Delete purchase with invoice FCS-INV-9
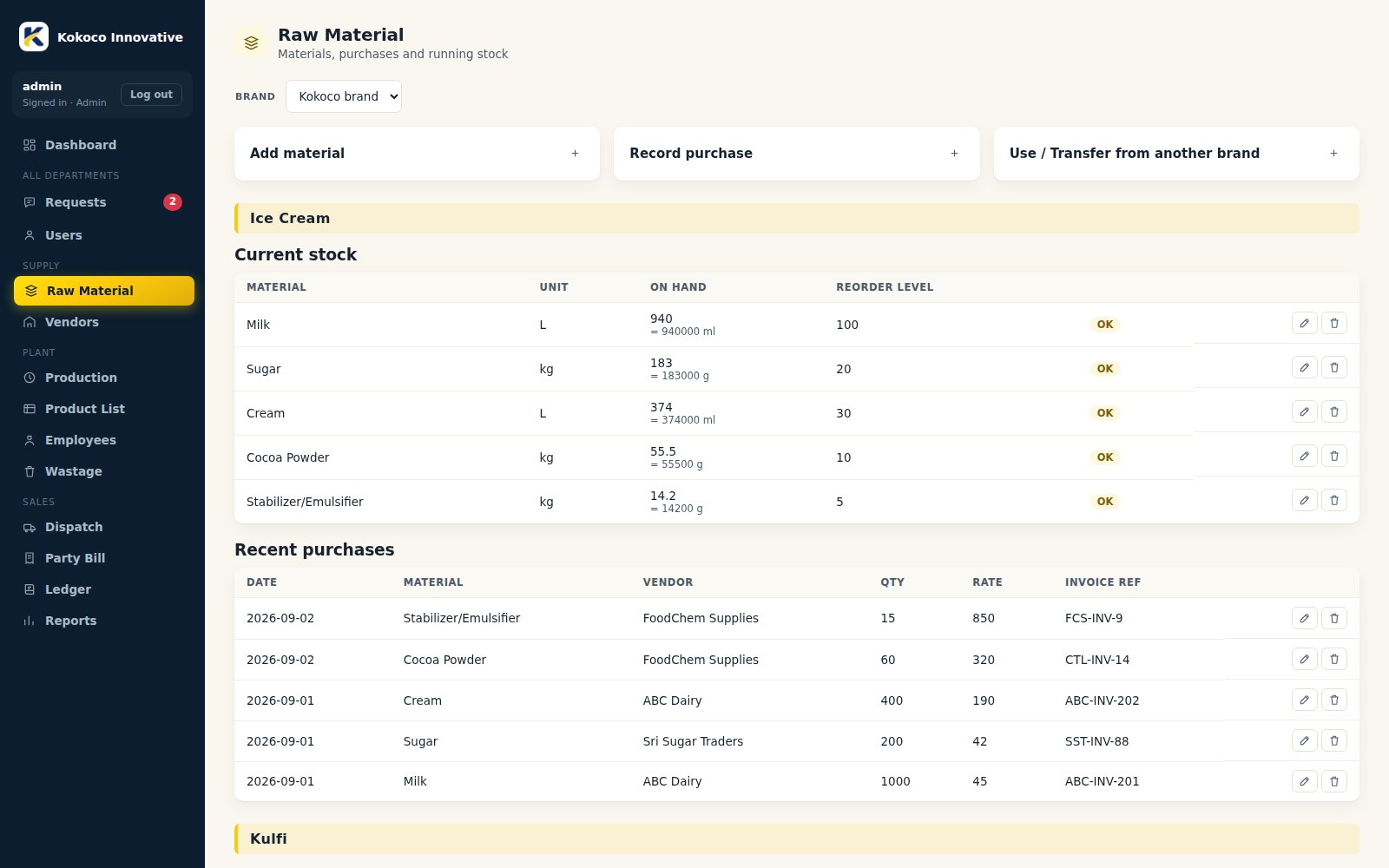Screen dimensions: 1389x868 tap(1334, 618)
